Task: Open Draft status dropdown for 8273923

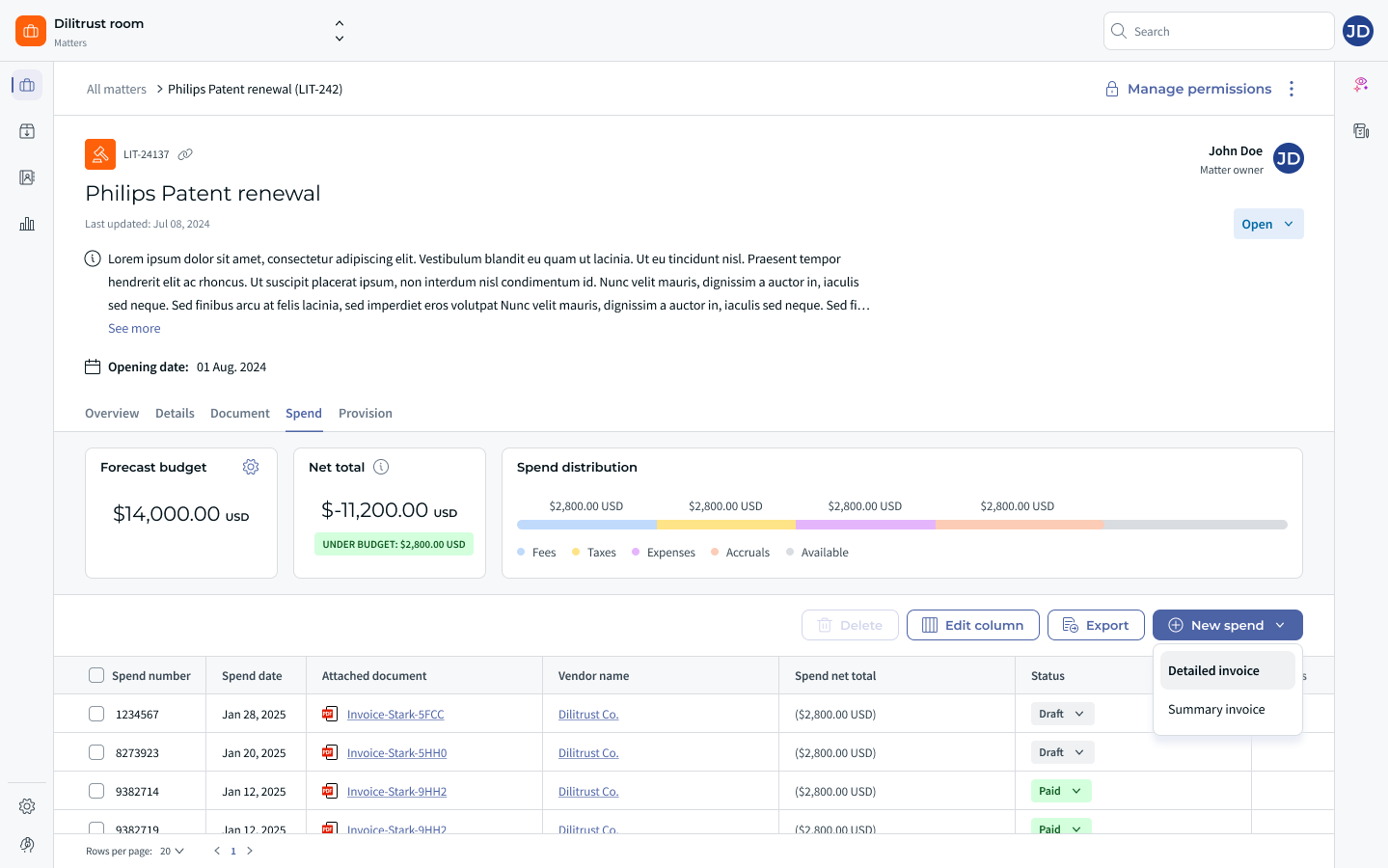Action: tap(1062, 752)
